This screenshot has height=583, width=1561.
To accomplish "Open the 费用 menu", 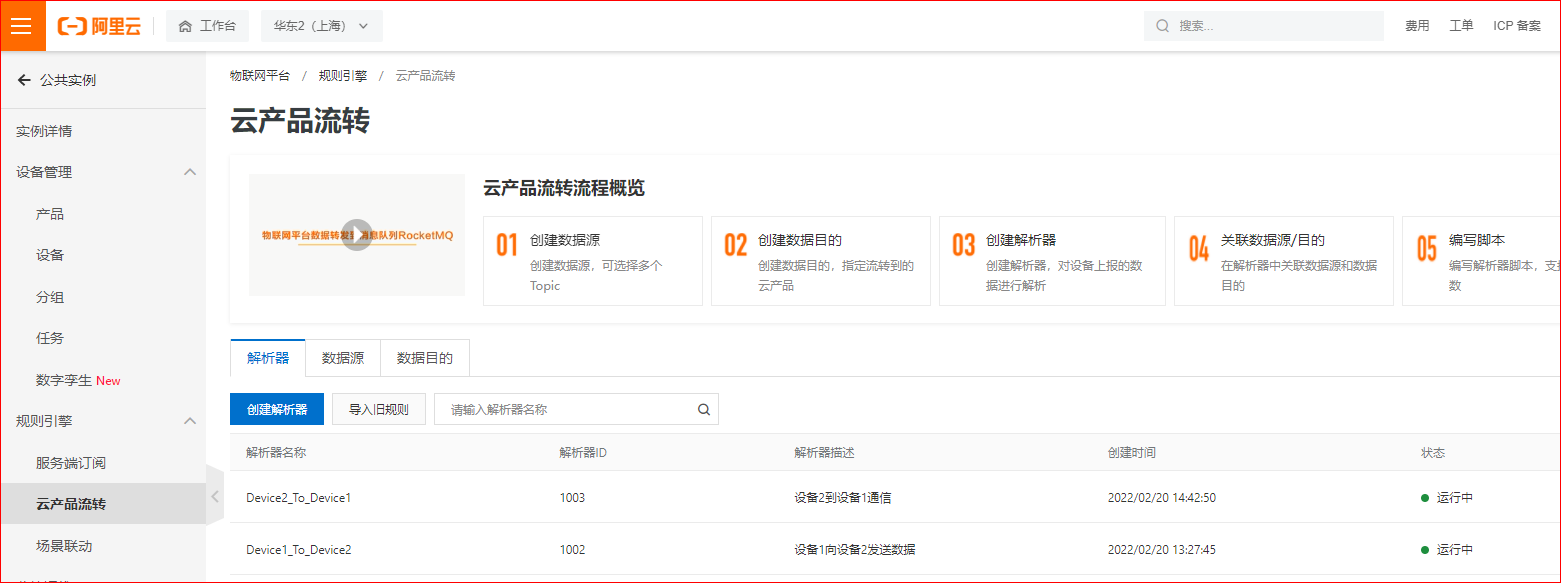I will [1417, 26].
